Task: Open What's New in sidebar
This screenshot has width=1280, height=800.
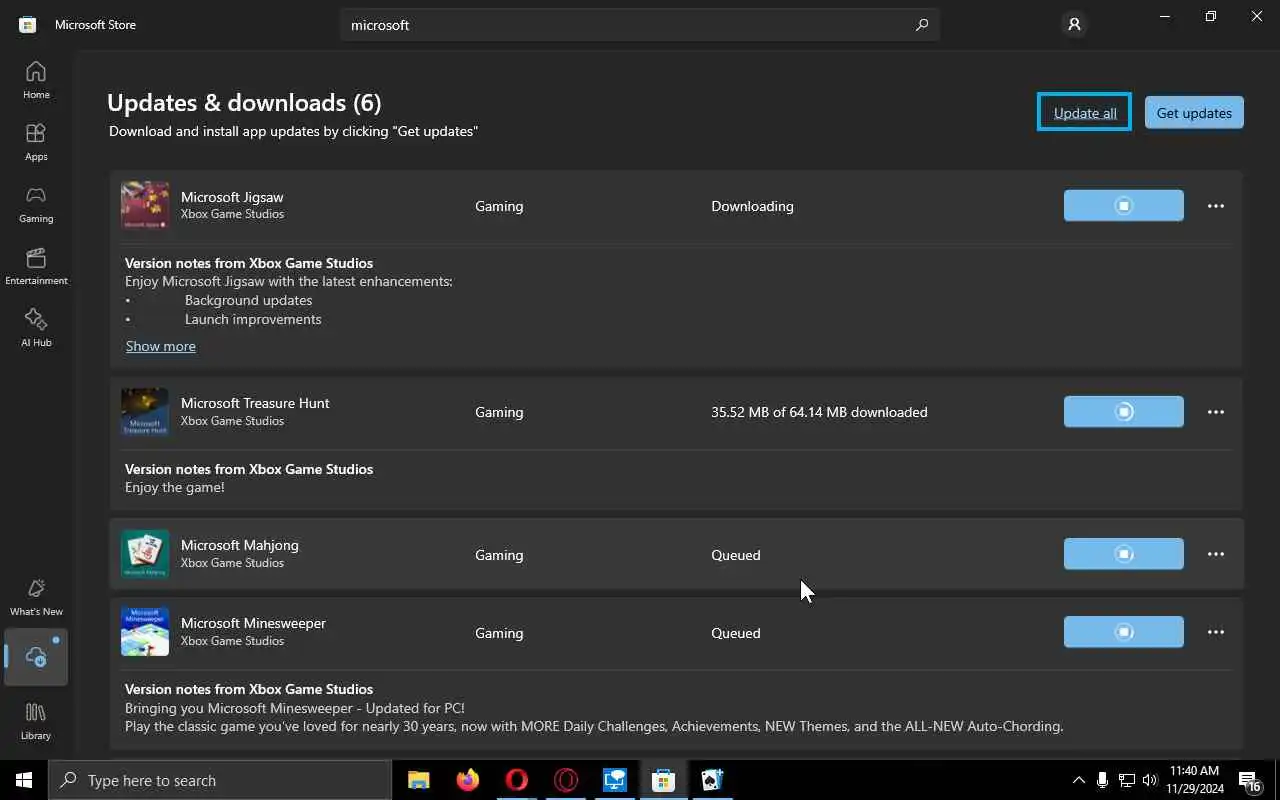Action: pos(36,597)
